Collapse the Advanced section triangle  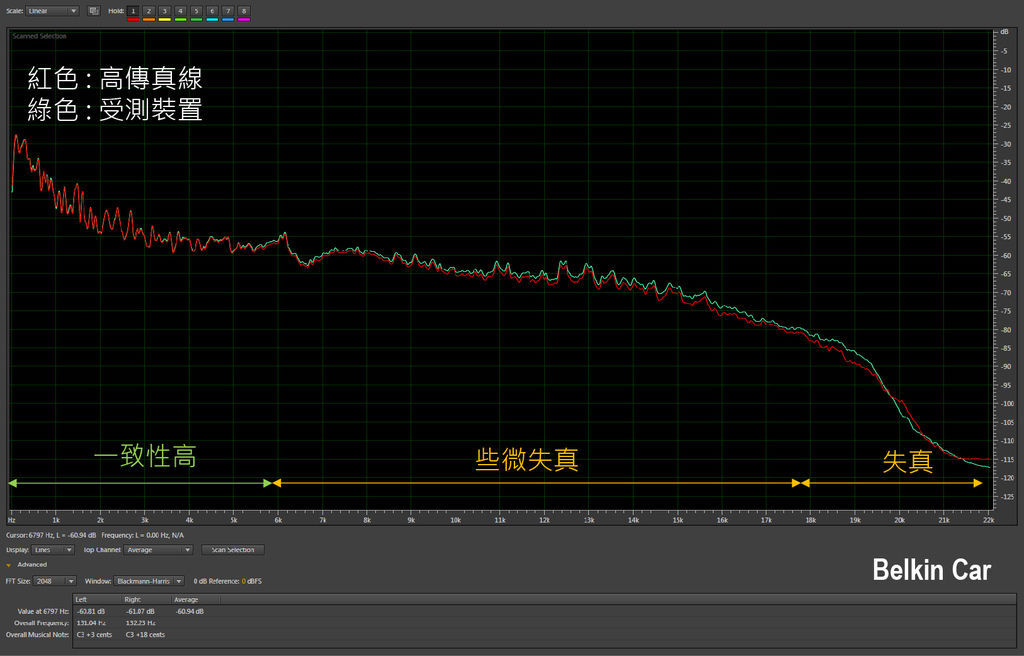(x=9, y=565)
